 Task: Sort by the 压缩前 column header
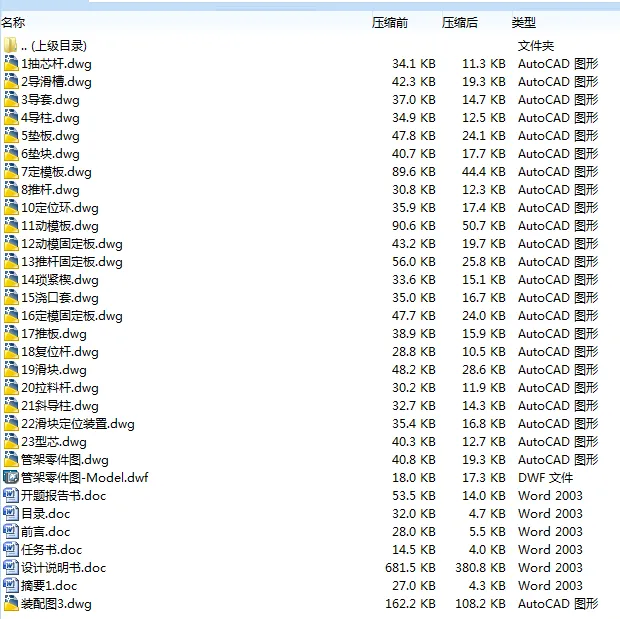pyautogui.click(x=390, y=23)
